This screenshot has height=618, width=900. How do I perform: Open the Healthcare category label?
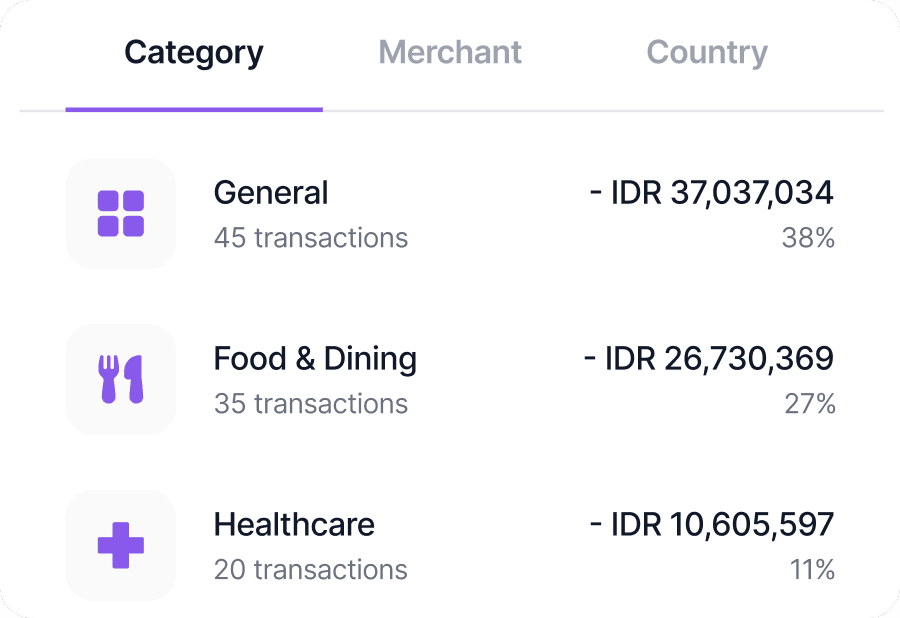(x=294, y=524)
